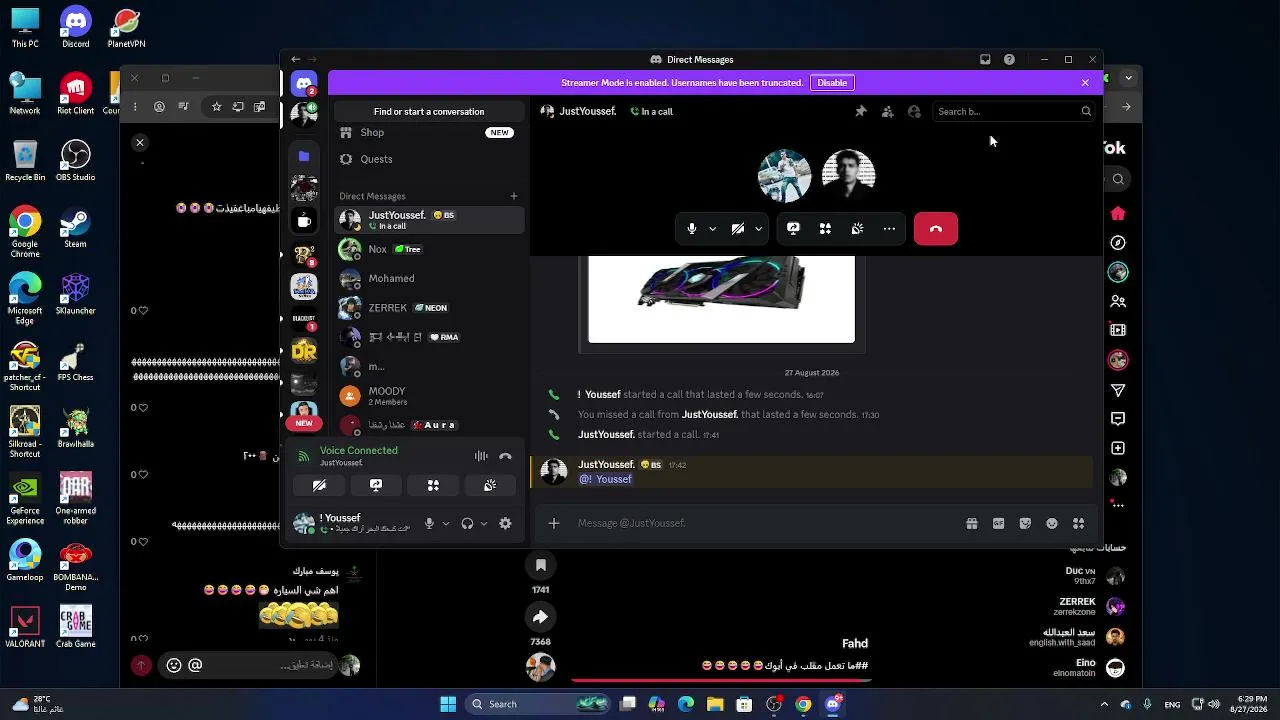Toggle camera in Voice Connected panel
The width and height of the screenshot is (1280, 720).
pos(319,485)
